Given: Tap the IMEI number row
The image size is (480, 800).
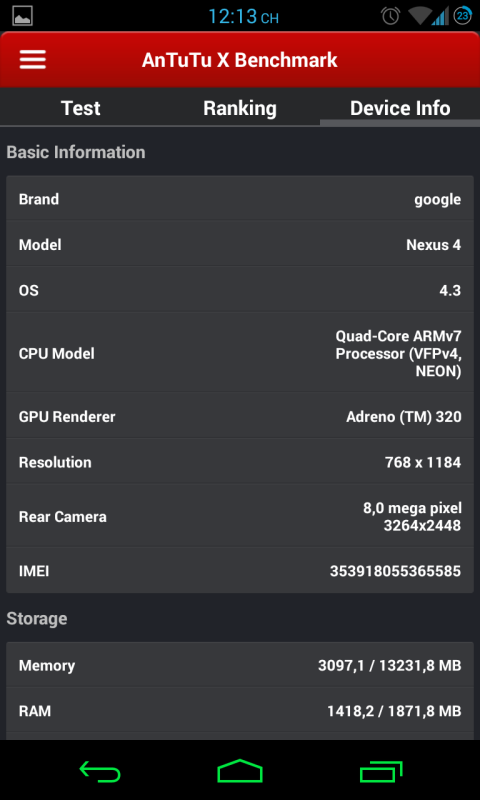Looking at the screenshot, I should click(240, 570).
